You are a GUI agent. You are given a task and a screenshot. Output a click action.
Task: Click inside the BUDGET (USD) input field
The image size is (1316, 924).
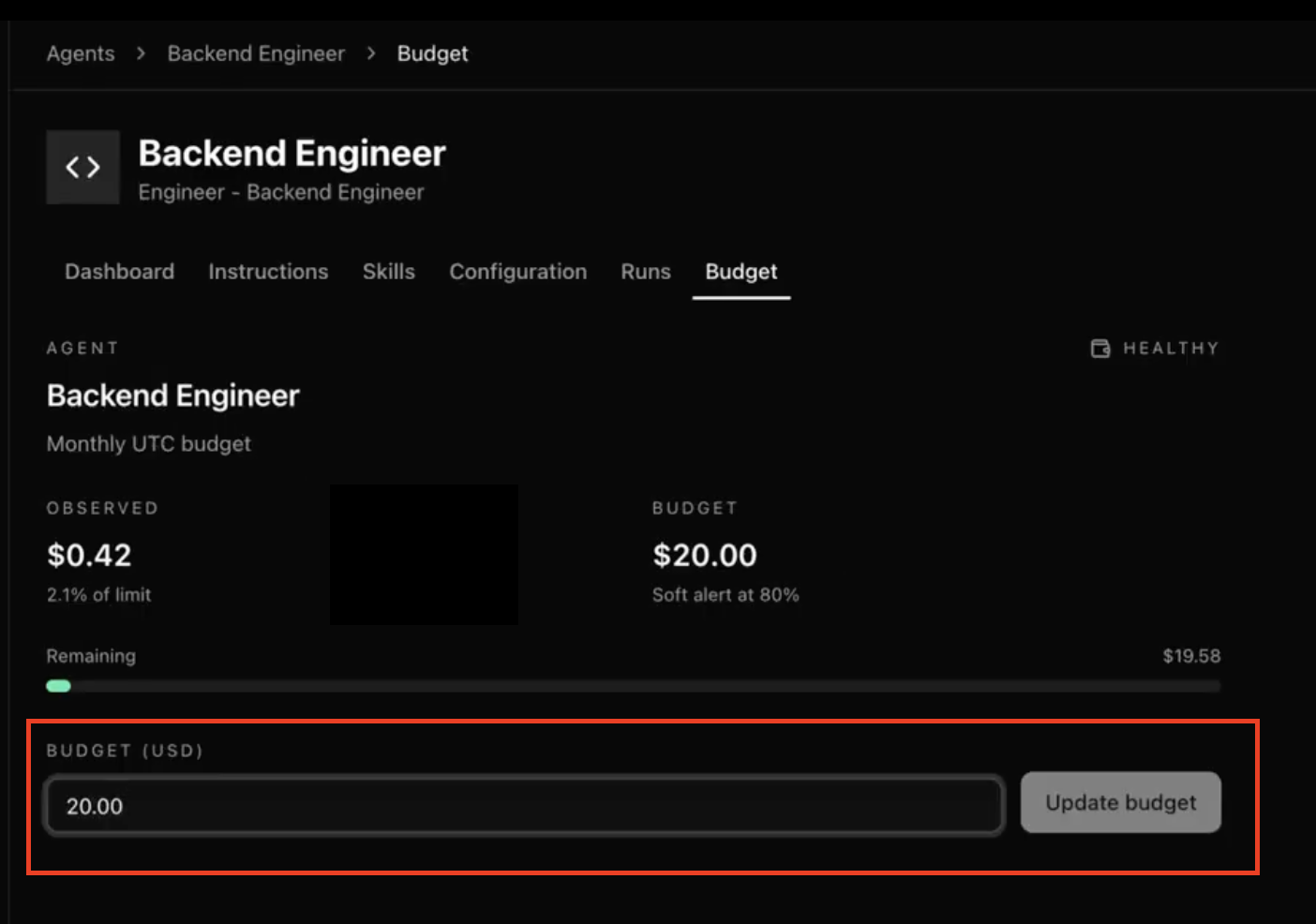pyautogui.click(x=525, y=805)
